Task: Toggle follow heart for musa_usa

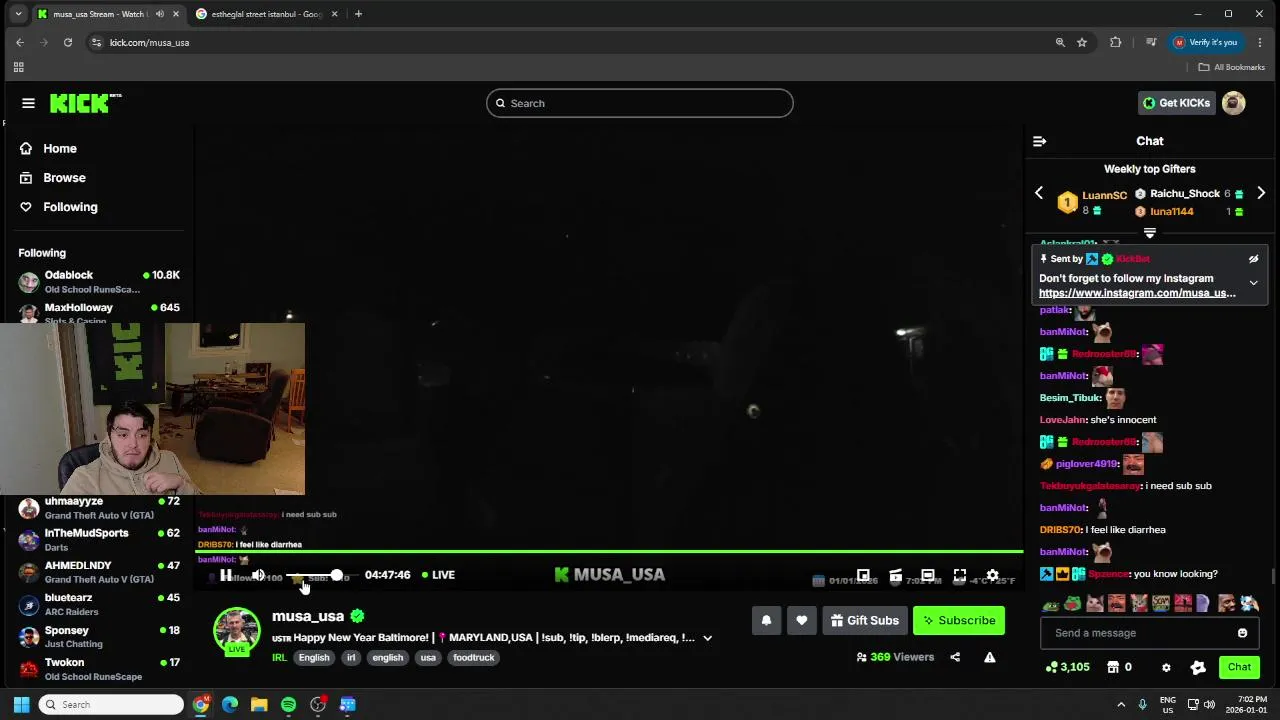Action: 802,620
